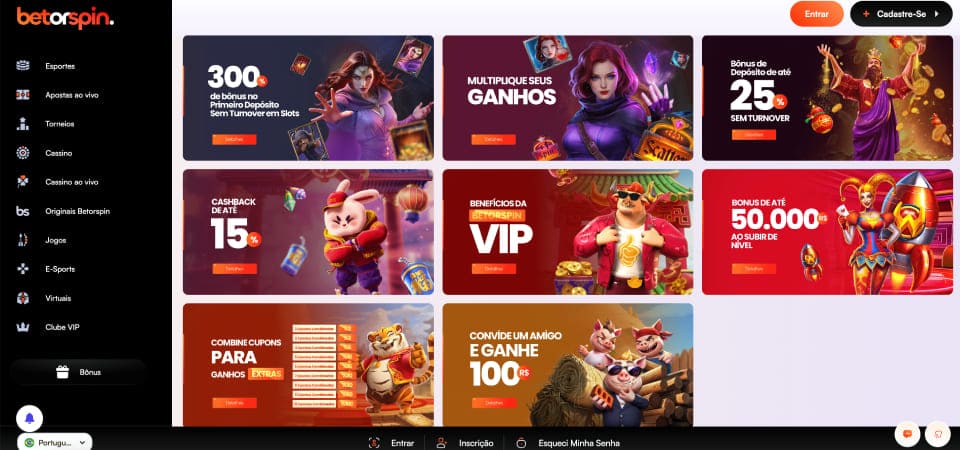The width and height of the screenshot is (960, 450).
Task: Click the Esportes icon in sidebar
Action: coord(23,66)
